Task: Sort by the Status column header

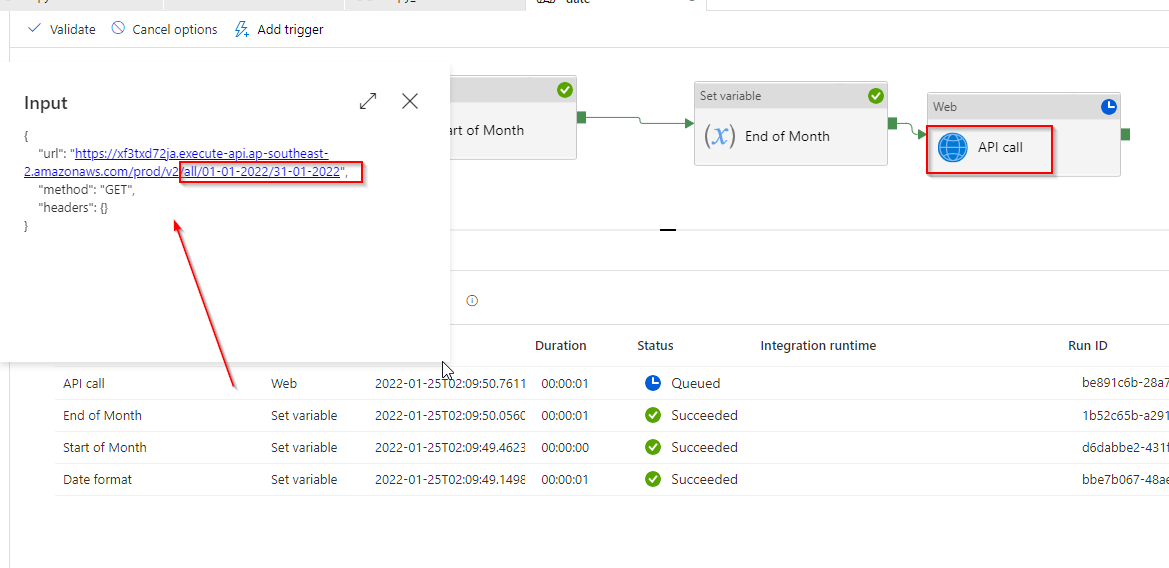Action: 655,346
